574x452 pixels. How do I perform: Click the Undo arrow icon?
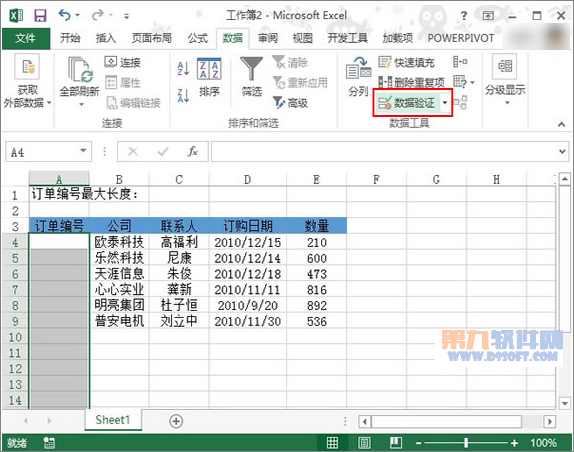coord(64,15)
